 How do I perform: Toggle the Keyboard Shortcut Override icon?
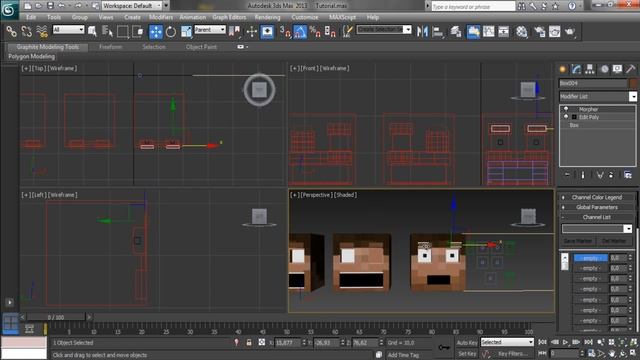click(267, 31)
